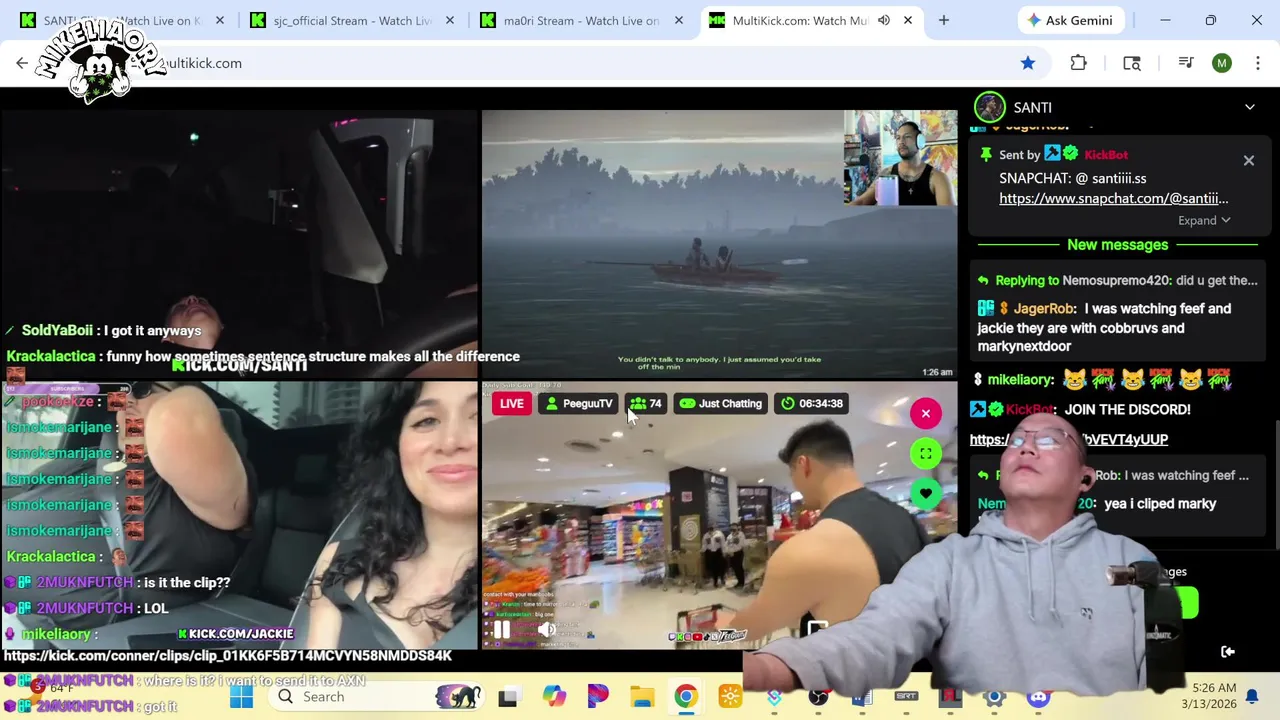Open a new browser tab

(x=943, y=20)
